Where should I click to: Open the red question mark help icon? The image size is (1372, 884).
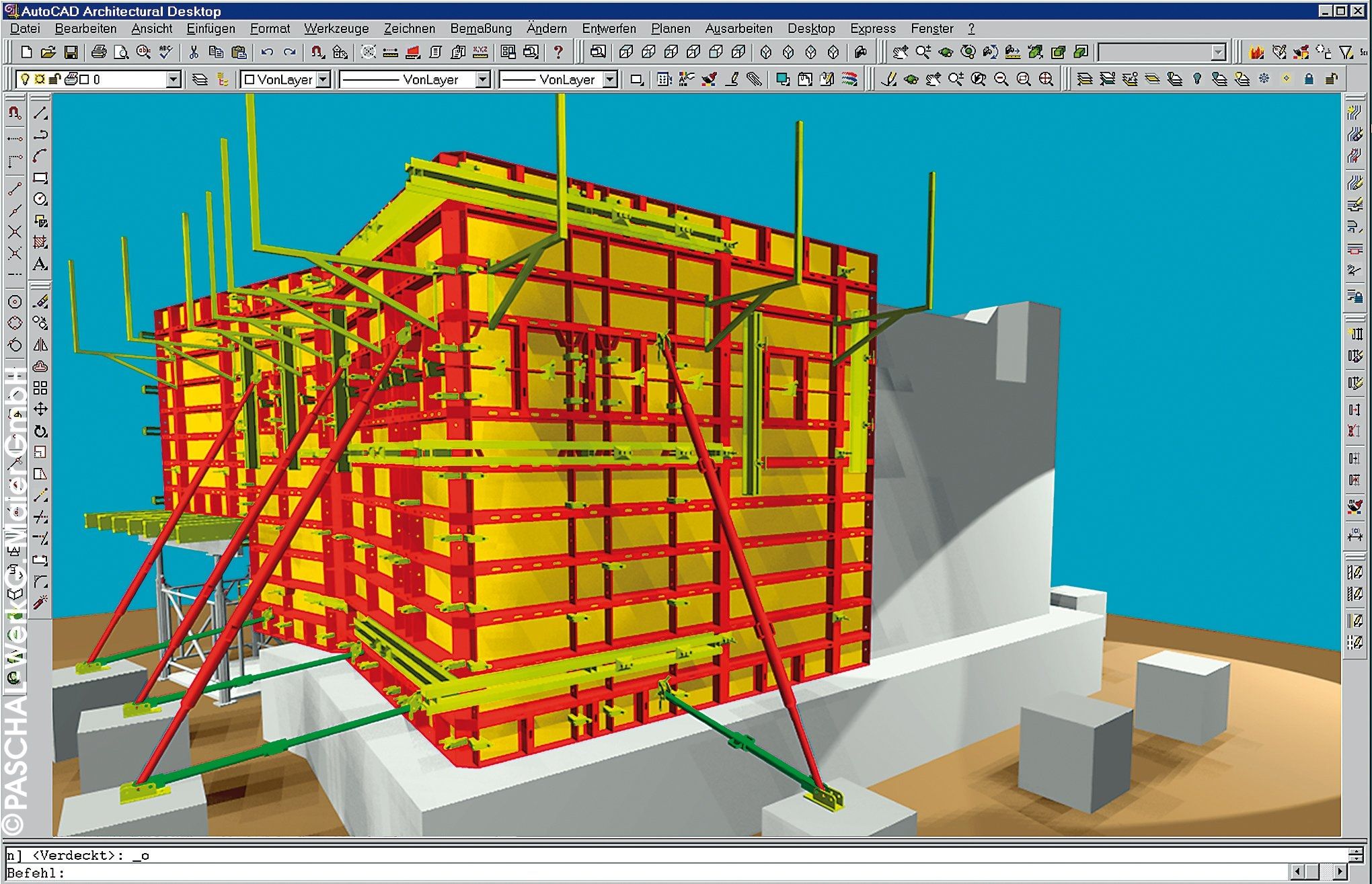click(558, 52)
